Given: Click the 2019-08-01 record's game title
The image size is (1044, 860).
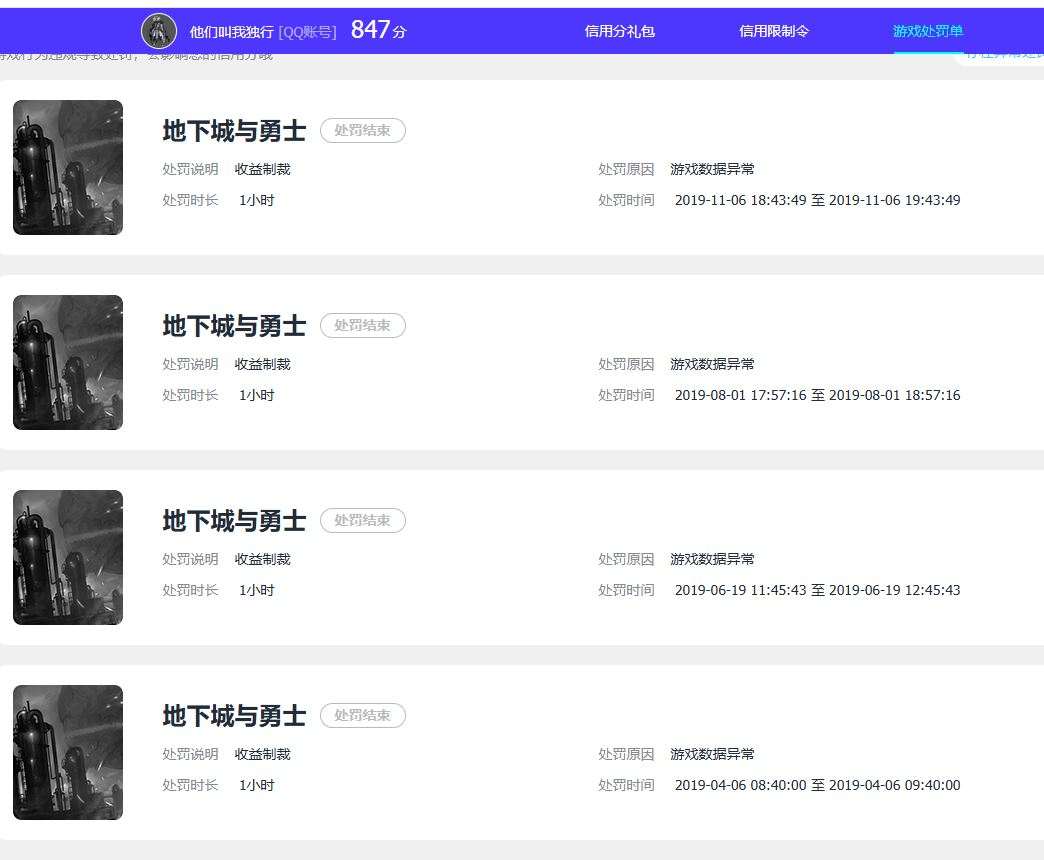Looking at the screenshot, I should [x=234, y=325].
